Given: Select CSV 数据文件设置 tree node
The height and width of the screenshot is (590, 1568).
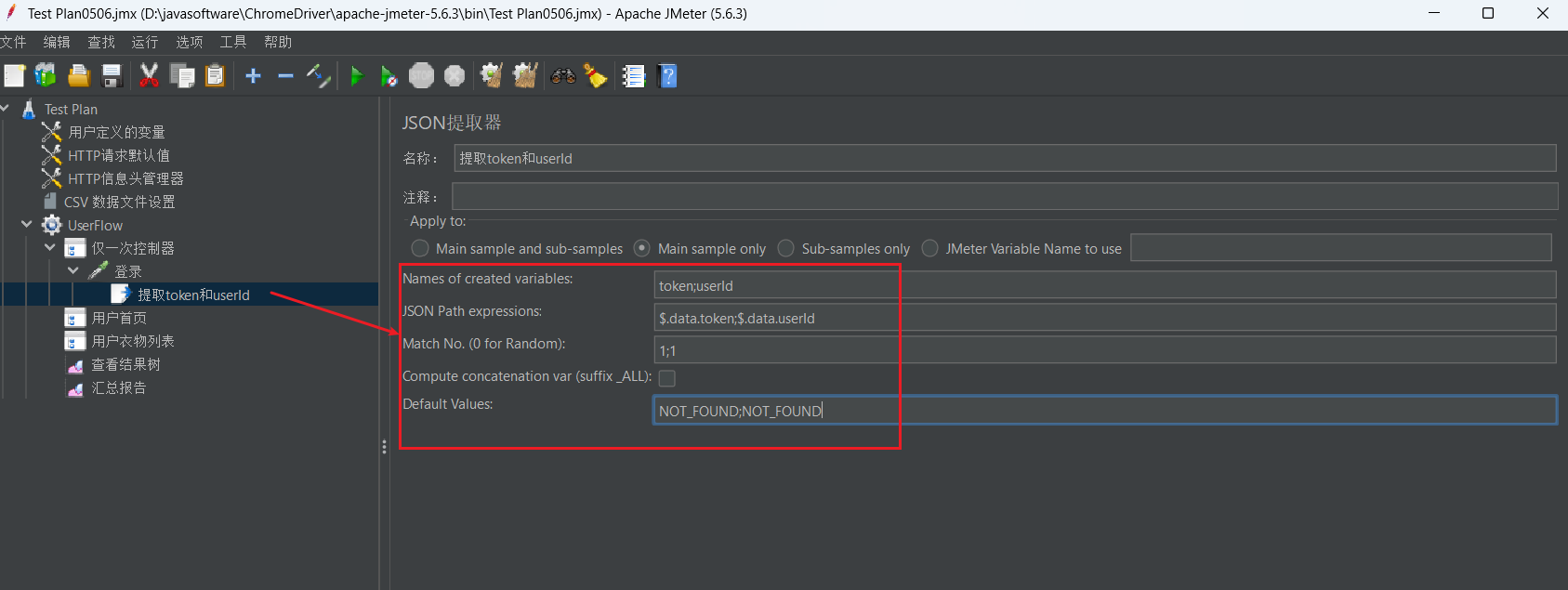Looking at the screenshot, I should coord(119,203).
